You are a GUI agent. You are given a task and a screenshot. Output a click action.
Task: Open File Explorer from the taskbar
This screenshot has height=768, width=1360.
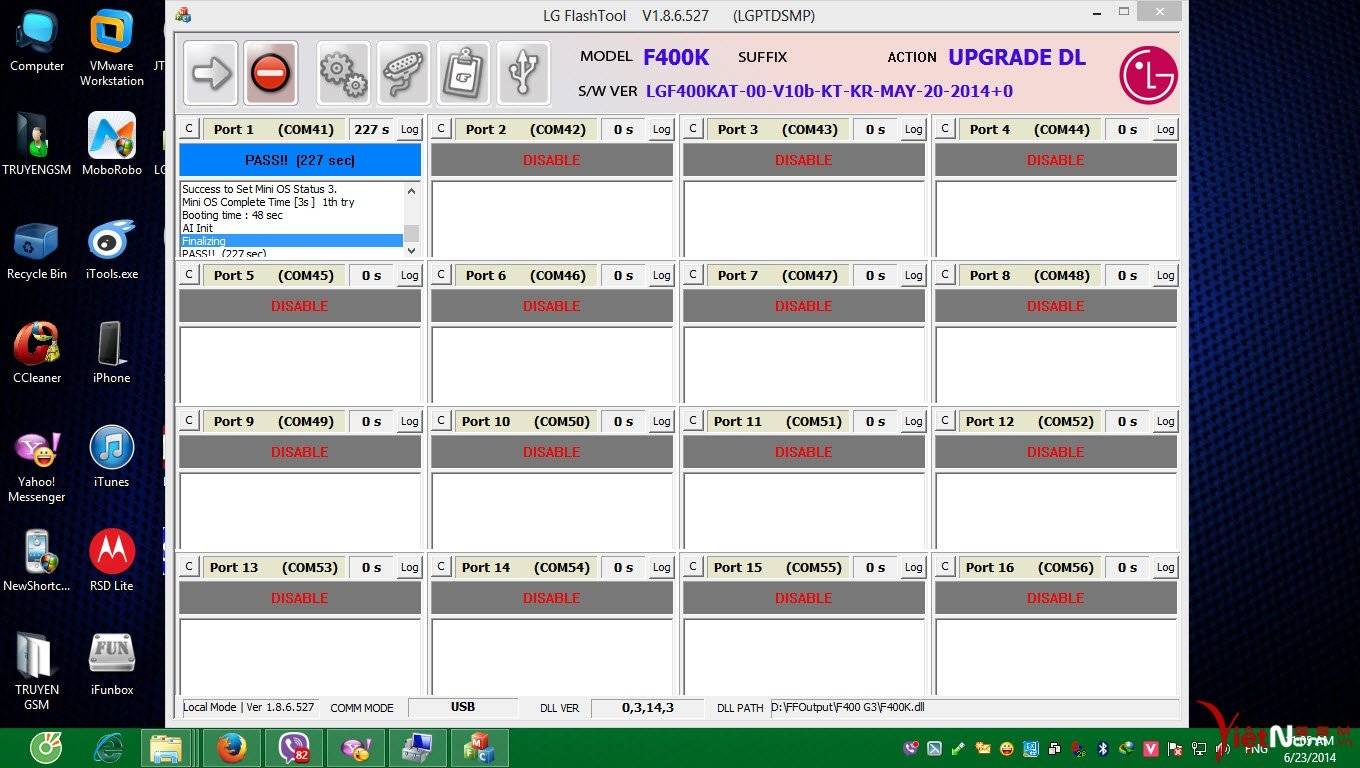coord(166,748)
